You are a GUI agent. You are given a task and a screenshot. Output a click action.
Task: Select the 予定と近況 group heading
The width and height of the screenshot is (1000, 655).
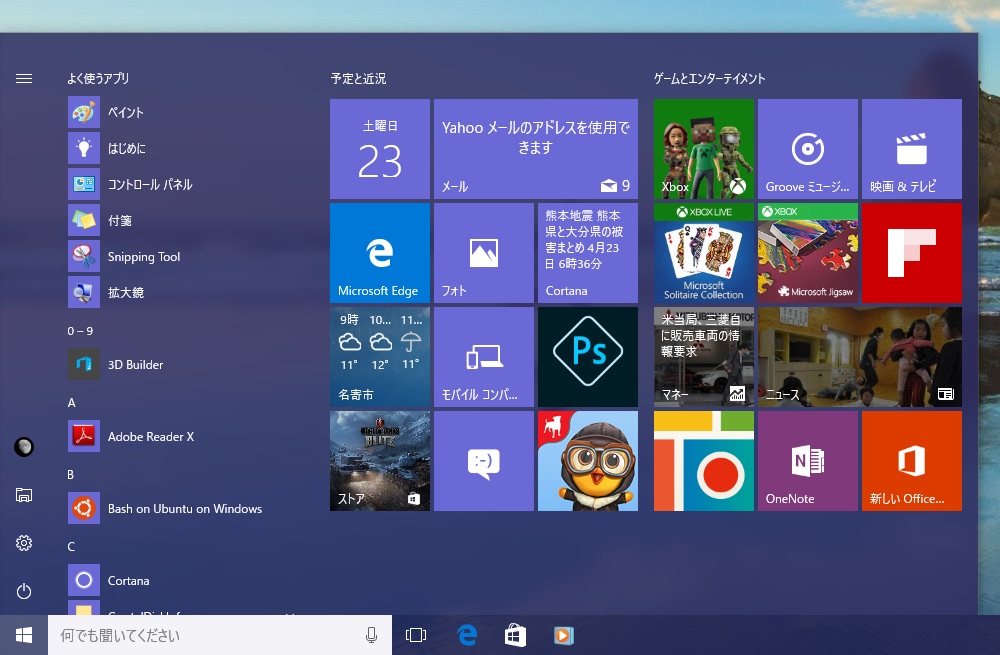pyautogui.click(x=358, y=78)
